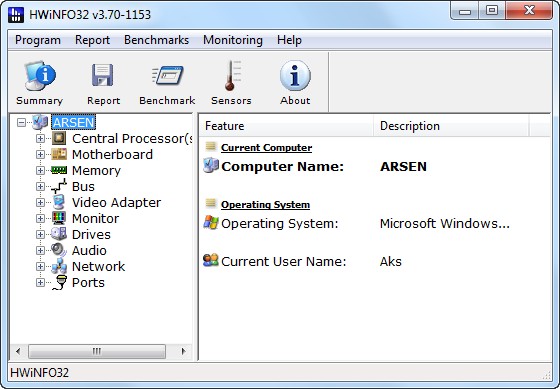This screenshot has width=560, height=389.
Task: Select the Video Adapter tree item
Action: (x=116, y=203)
